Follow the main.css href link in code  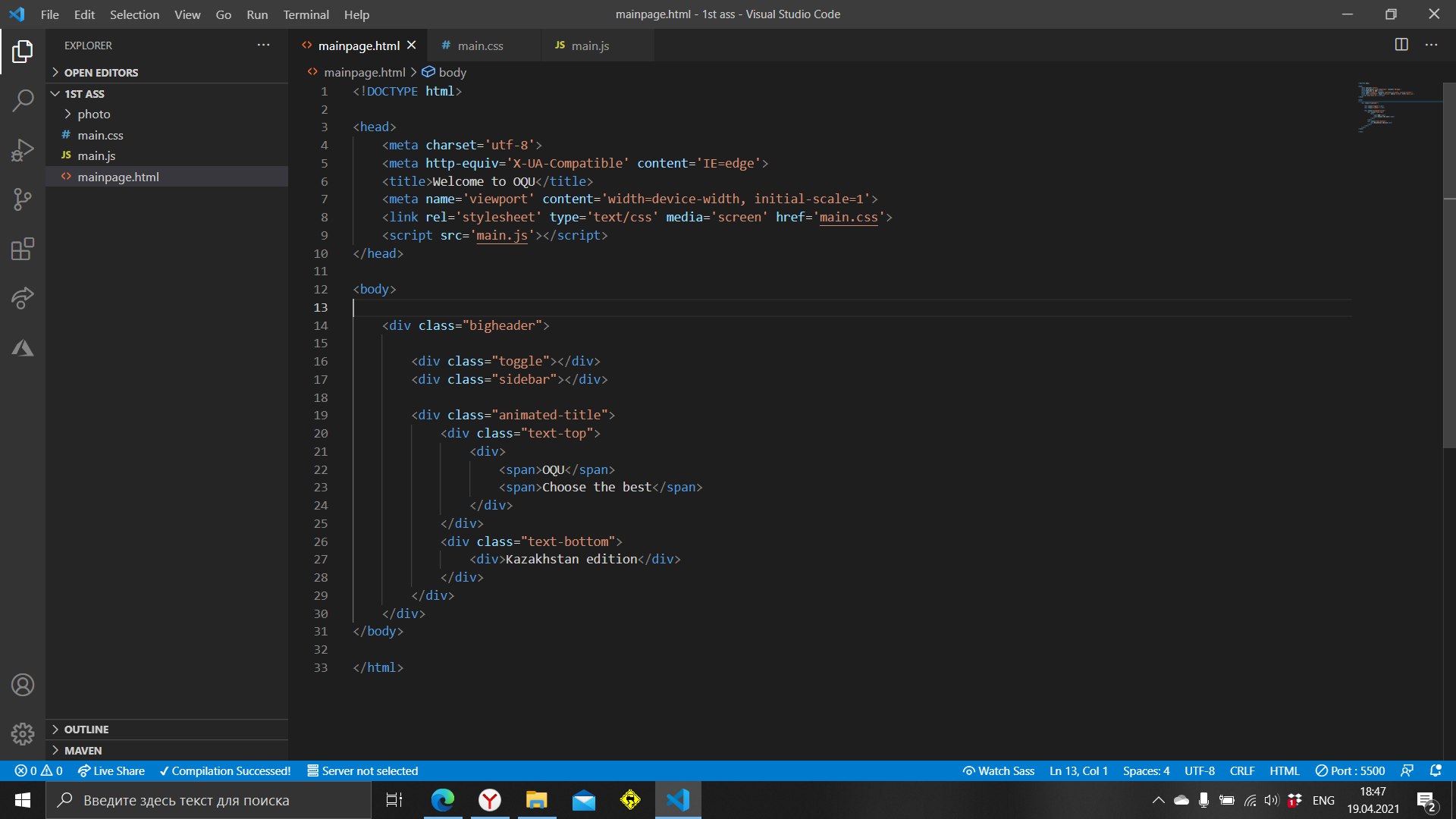[849, 218]
